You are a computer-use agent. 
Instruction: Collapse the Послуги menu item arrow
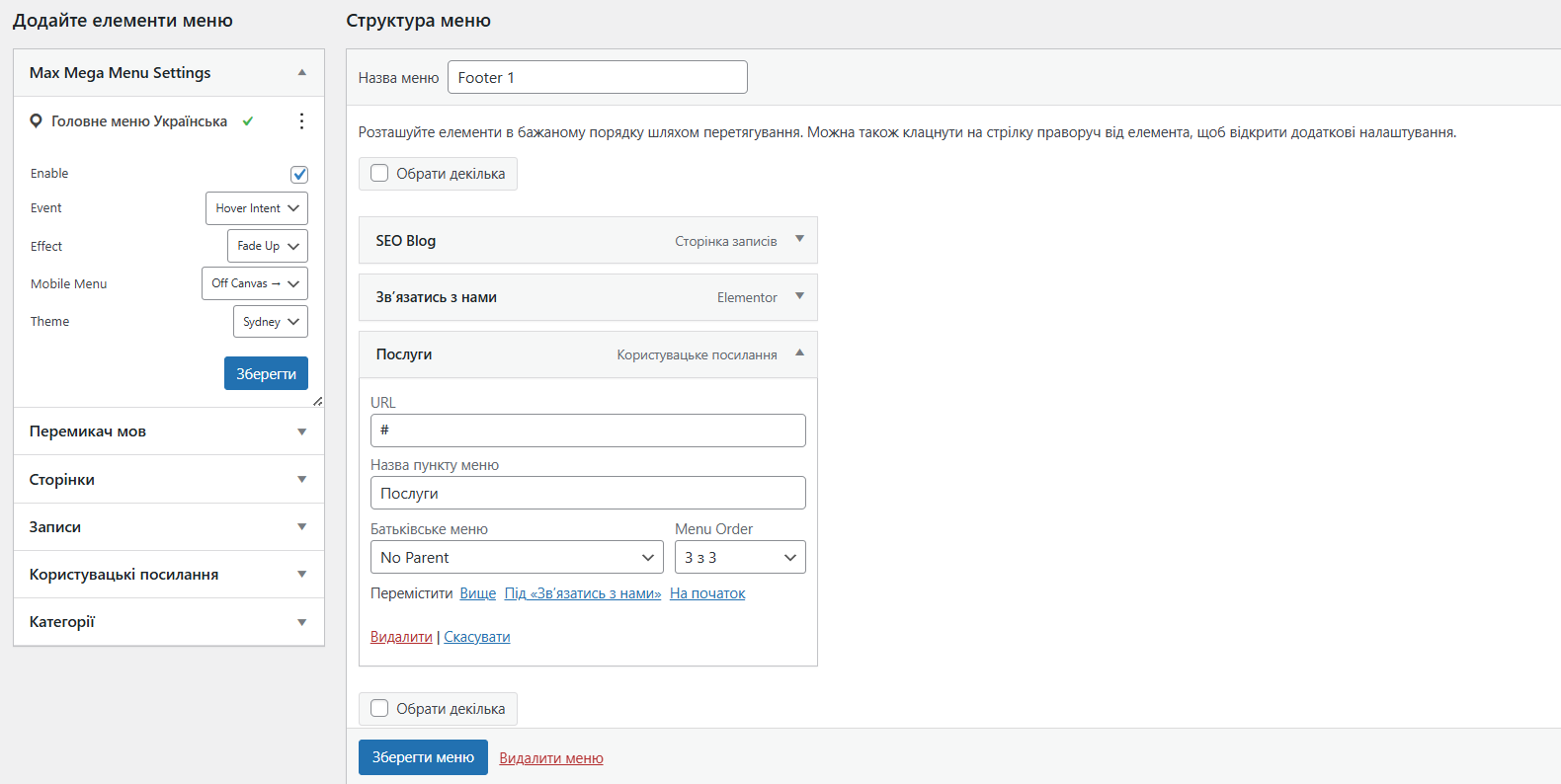click(799, 353)
